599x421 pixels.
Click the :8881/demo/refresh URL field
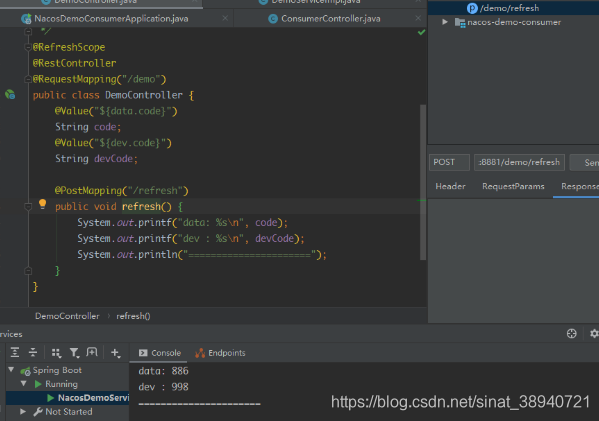point(519,162)
